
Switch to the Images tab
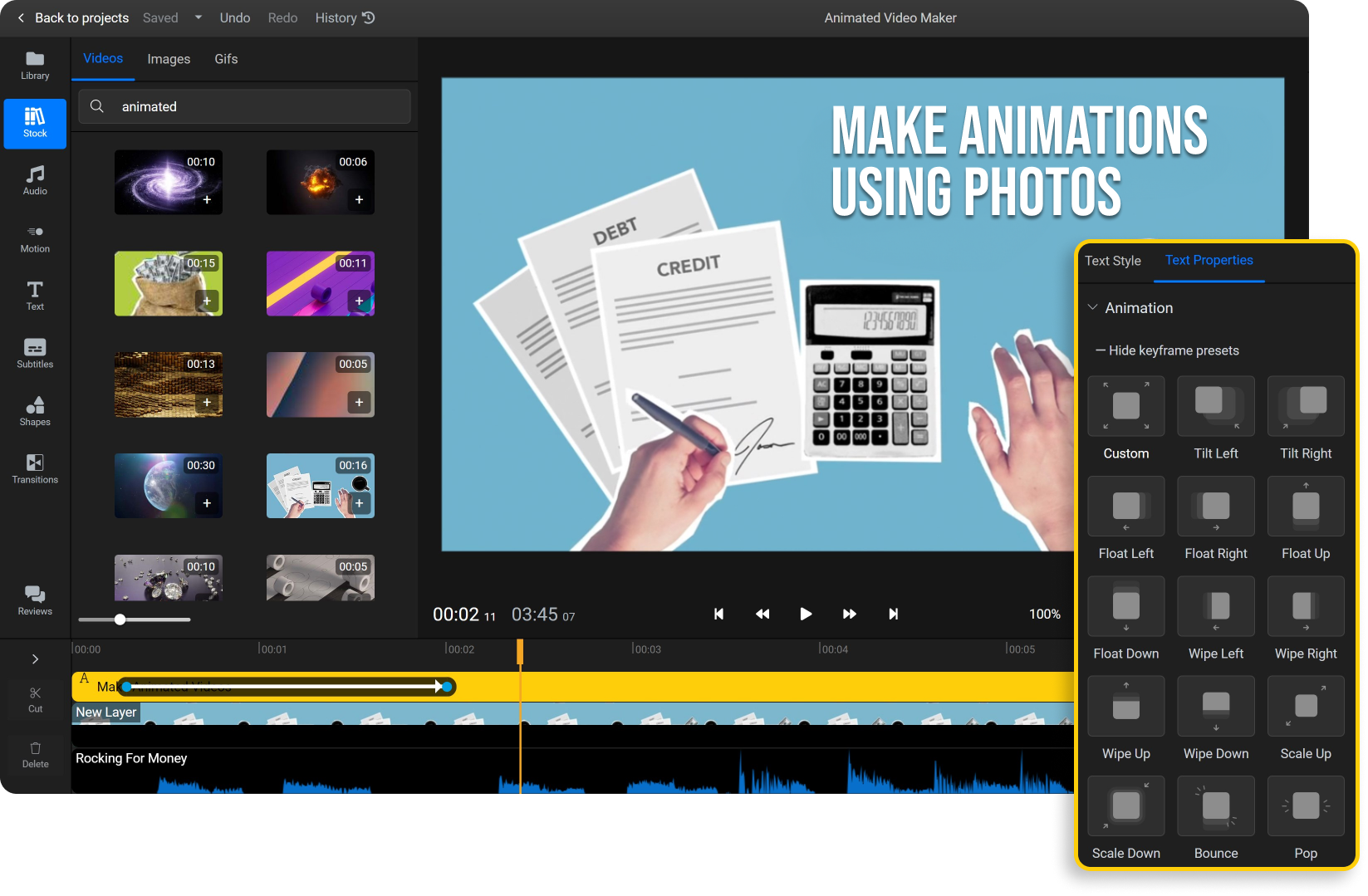(168, 58)
